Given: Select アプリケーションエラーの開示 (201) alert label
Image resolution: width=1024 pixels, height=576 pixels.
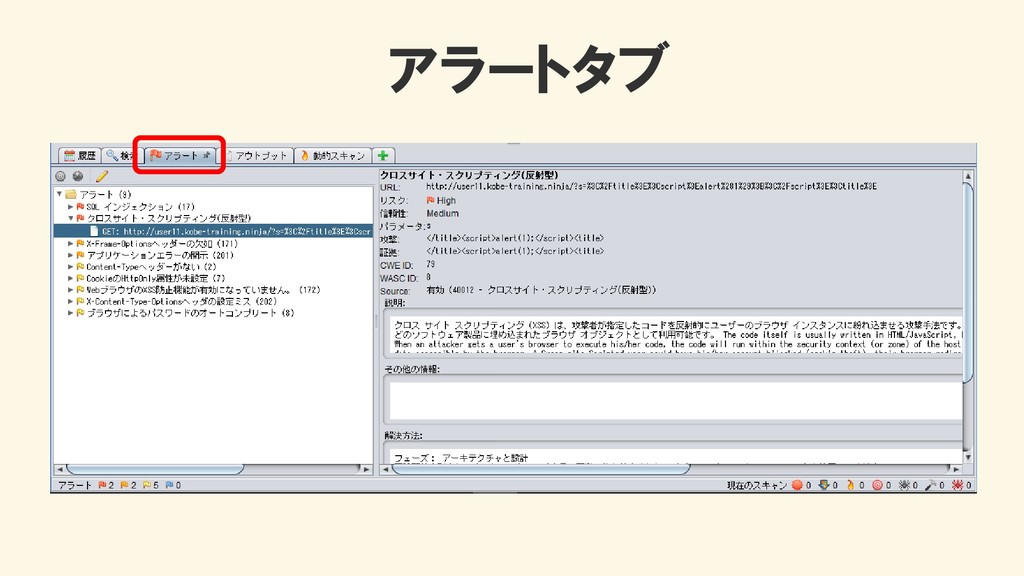Looking at the screenshot, I should point(160,255).
